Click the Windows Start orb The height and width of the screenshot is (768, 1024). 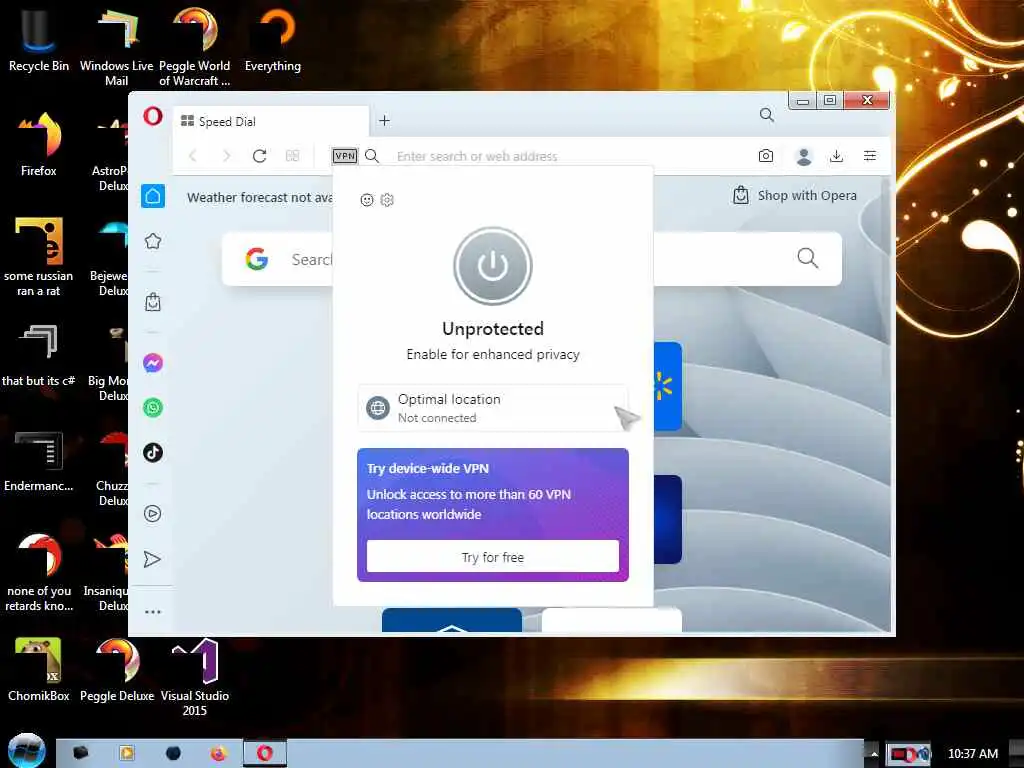(26, 750)
